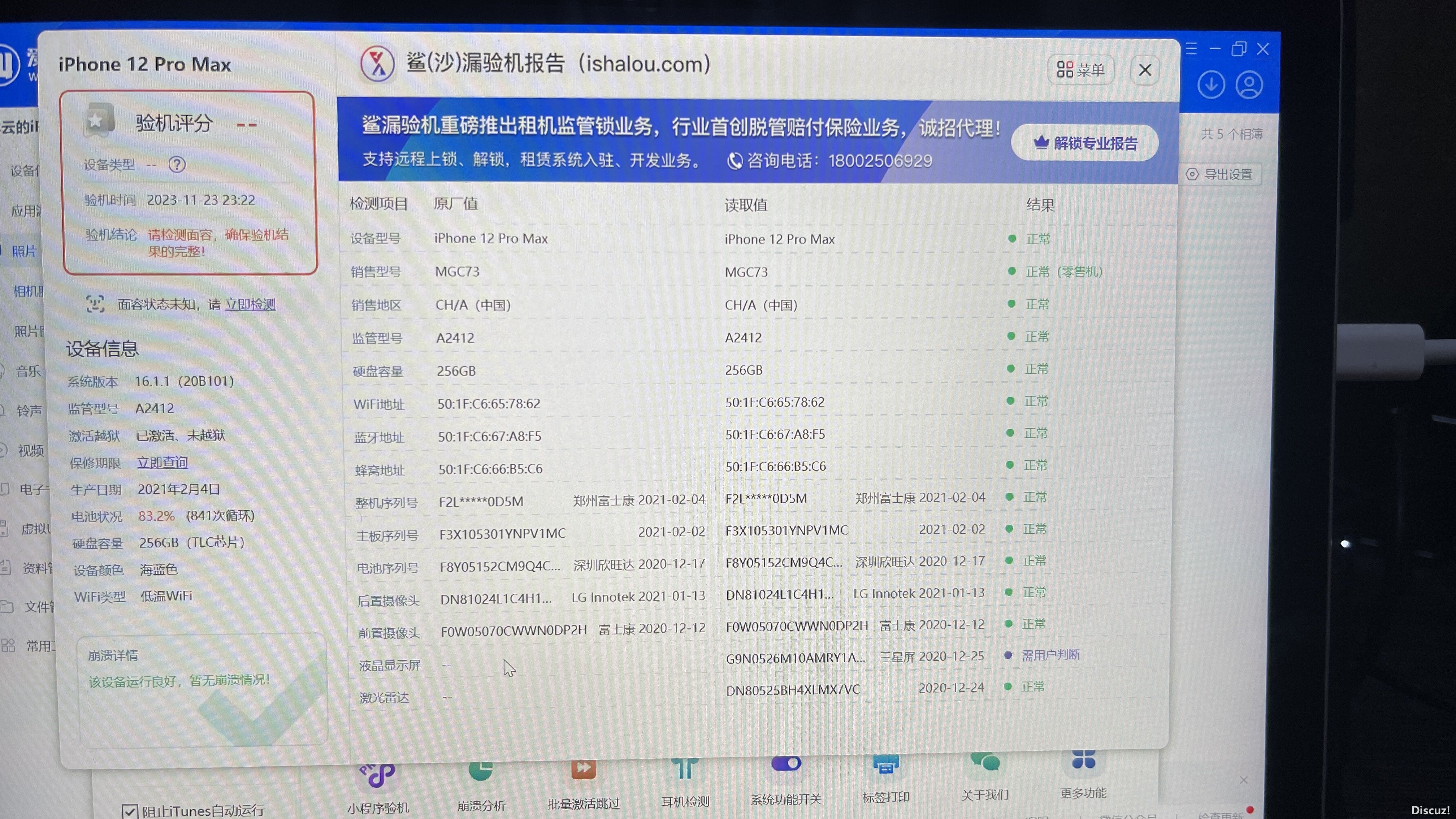Click the 解锁专业报告 button
This screenshot has height=819, width=1456.
1085,143
